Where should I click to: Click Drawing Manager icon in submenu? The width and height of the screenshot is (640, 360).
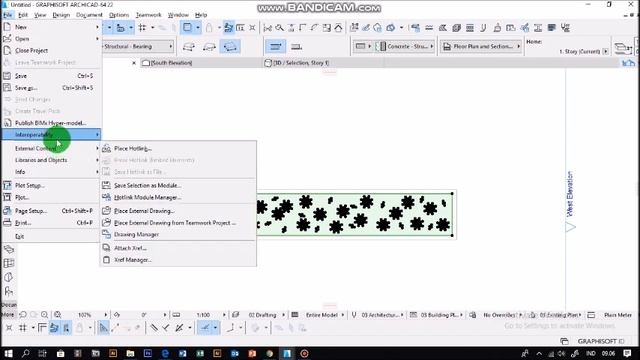(107, 234)
